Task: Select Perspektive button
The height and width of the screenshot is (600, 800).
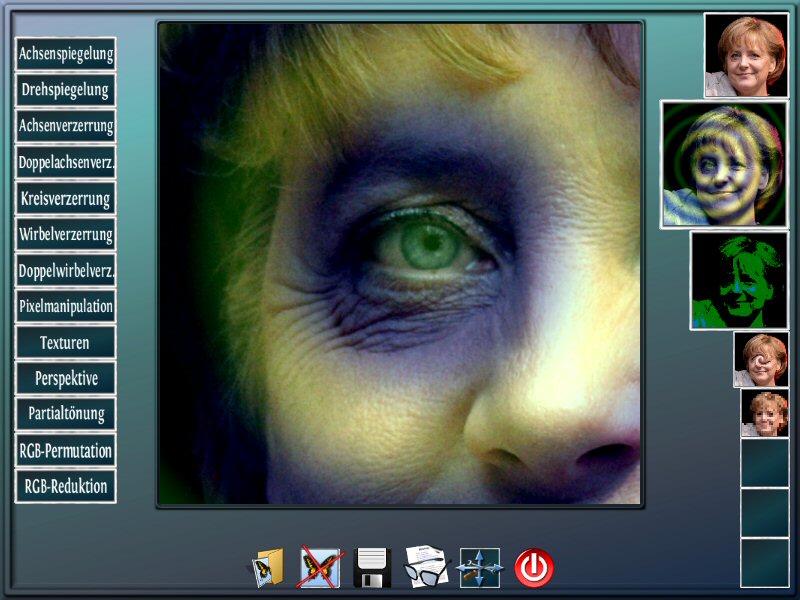Action: tap(66, 378)
